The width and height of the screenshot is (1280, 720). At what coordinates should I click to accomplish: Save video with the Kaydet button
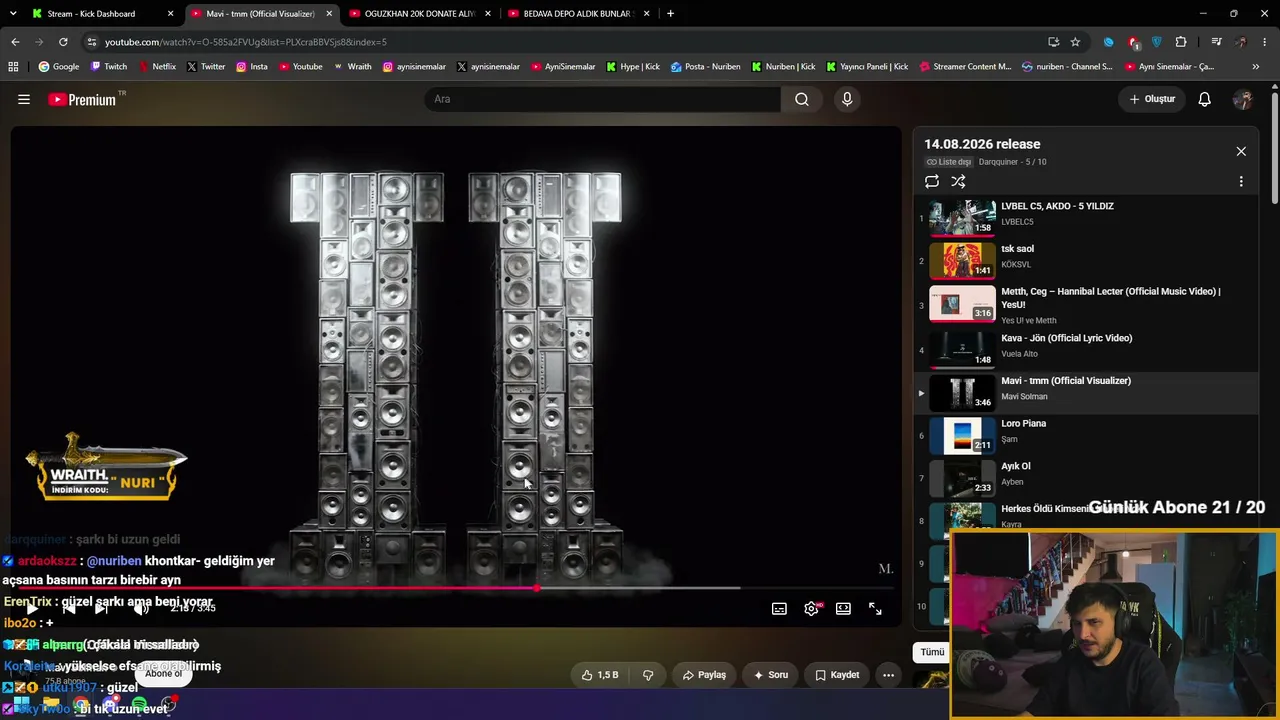point(837,675)
